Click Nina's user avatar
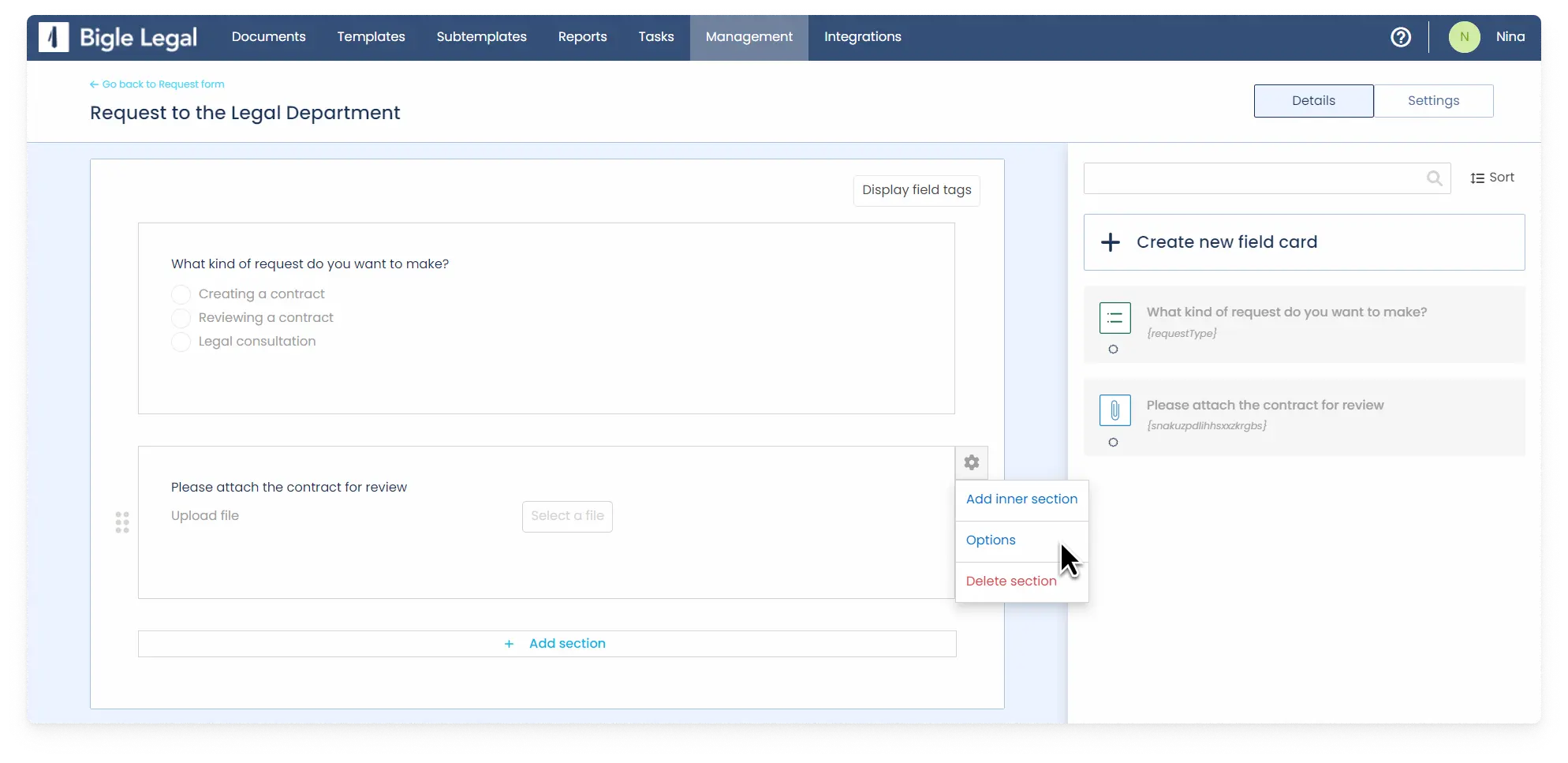Viewport: 1568px width, 763px height. 1464,37
